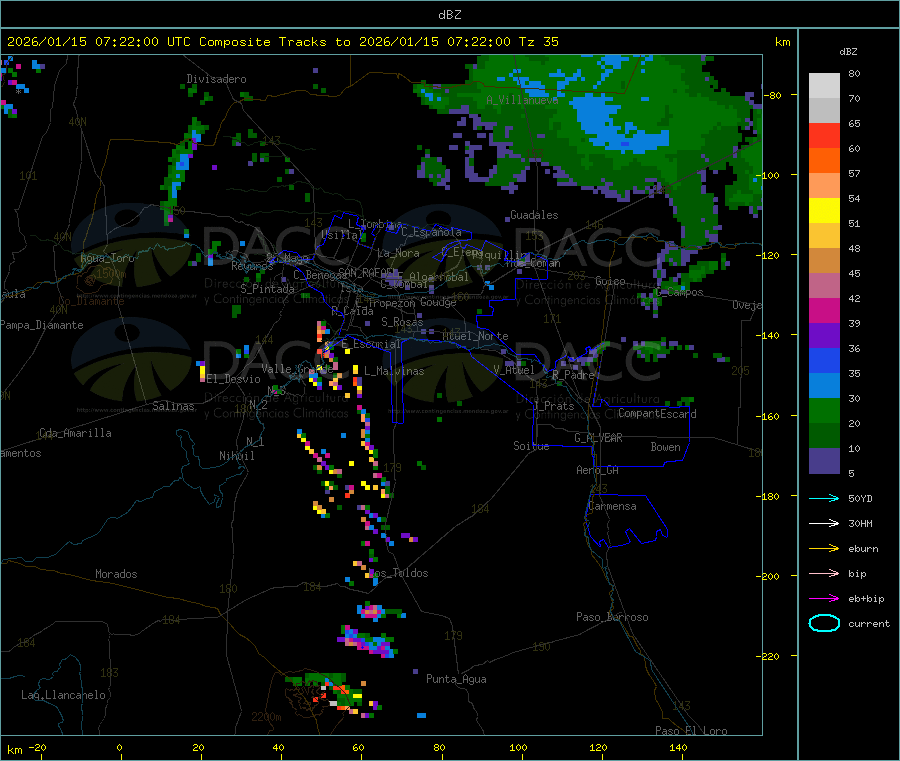Click the 'Atuel_Norte' map label
The height and width of the screenshot is (761, 900).
click(x=475, y=336)
